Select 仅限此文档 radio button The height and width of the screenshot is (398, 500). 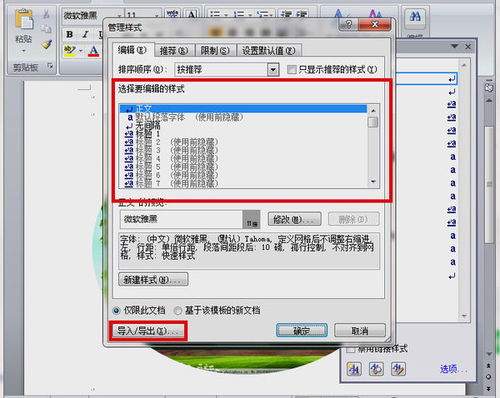click(x=116, y=311)
